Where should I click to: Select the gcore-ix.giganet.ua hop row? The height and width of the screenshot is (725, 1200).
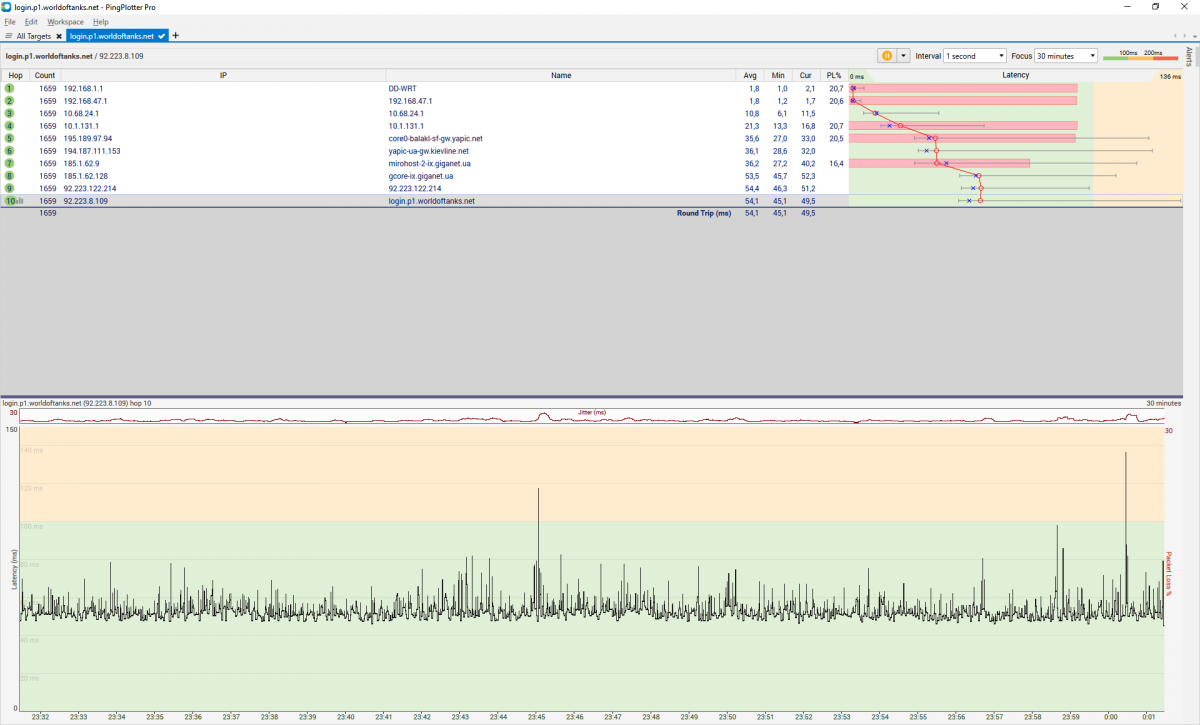pyautogui.click(x=420, y=176)
